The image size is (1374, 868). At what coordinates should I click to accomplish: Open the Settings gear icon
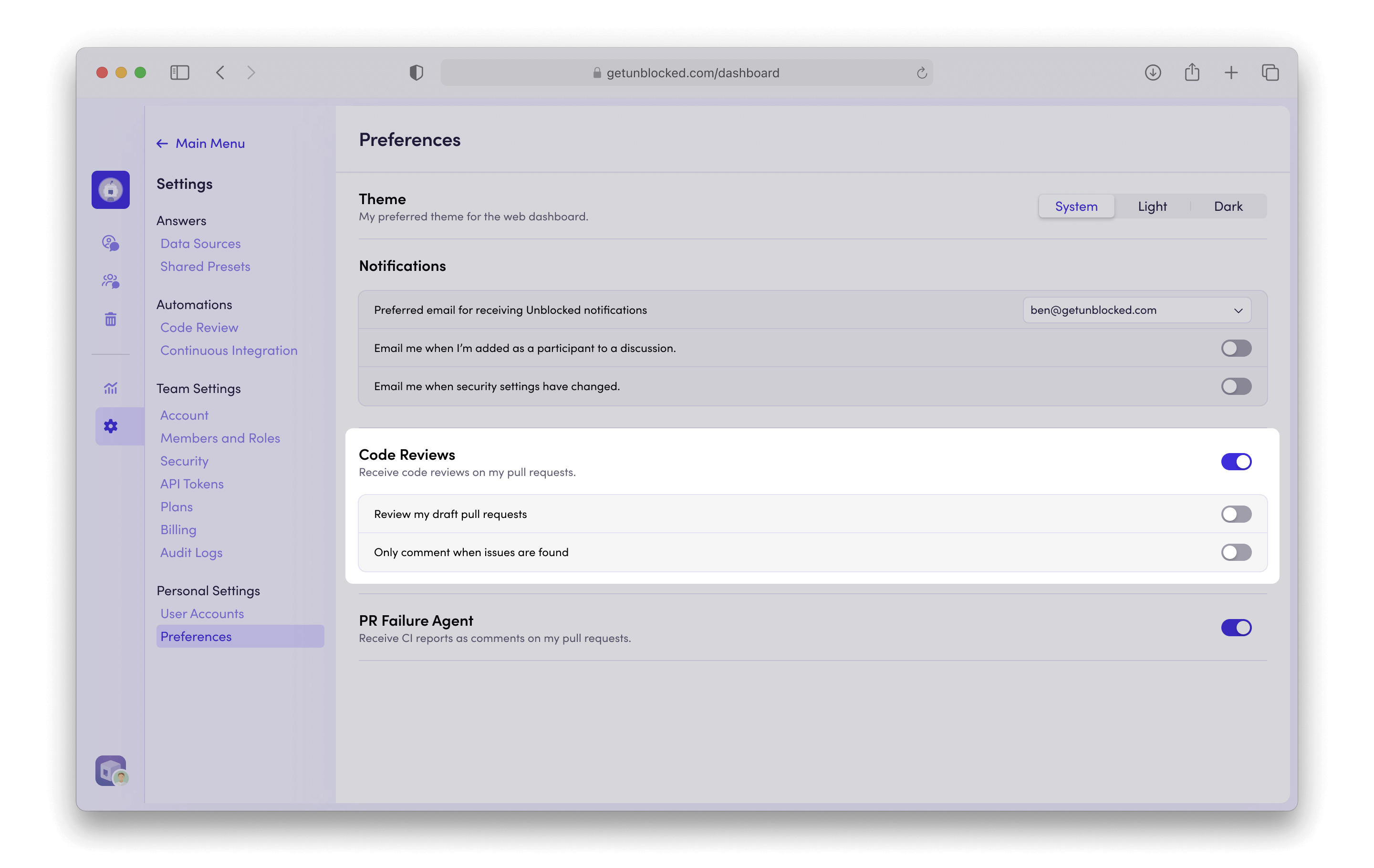[x=110, y=426]
